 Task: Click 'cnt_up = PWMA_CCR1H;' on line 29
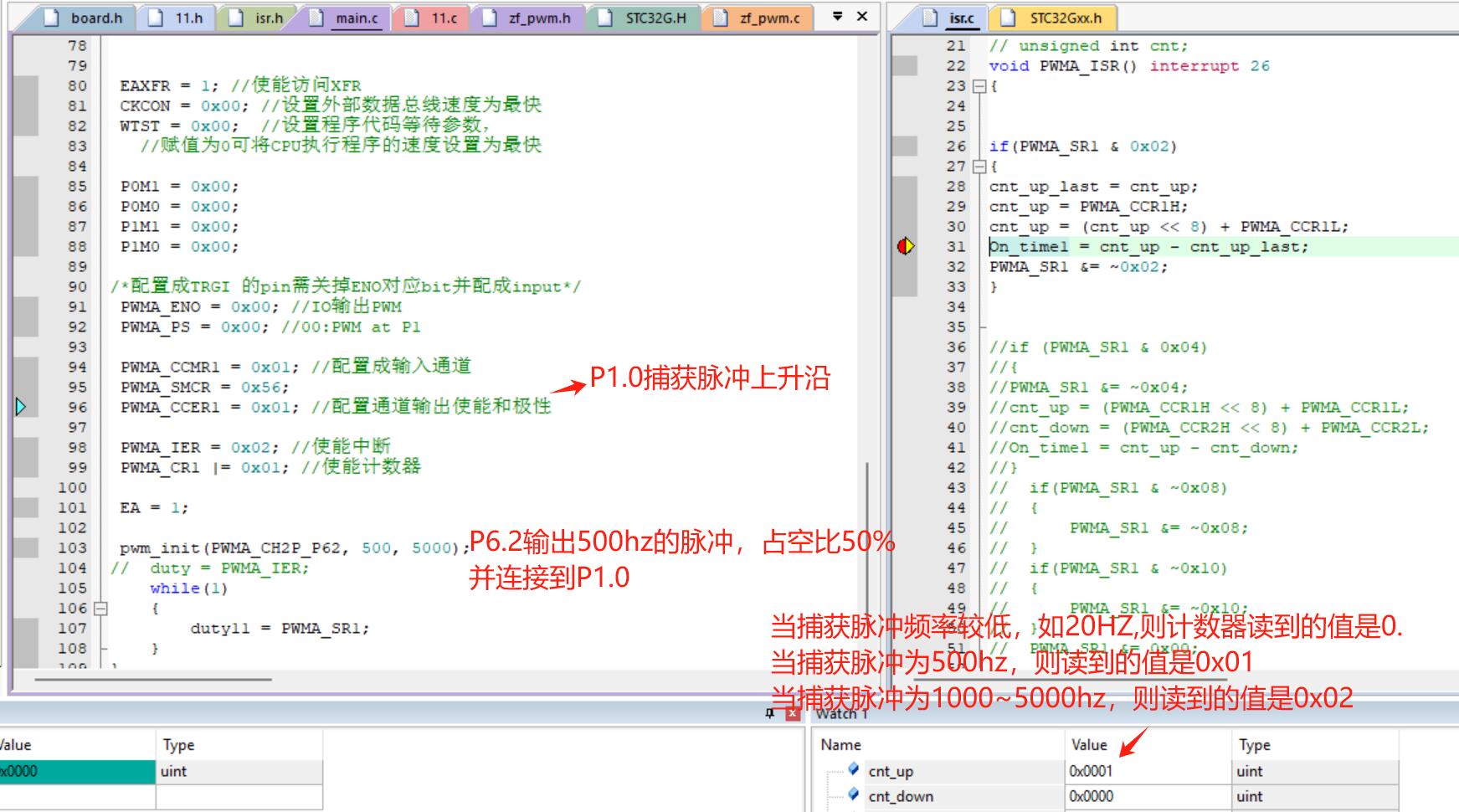[1088, 207]
